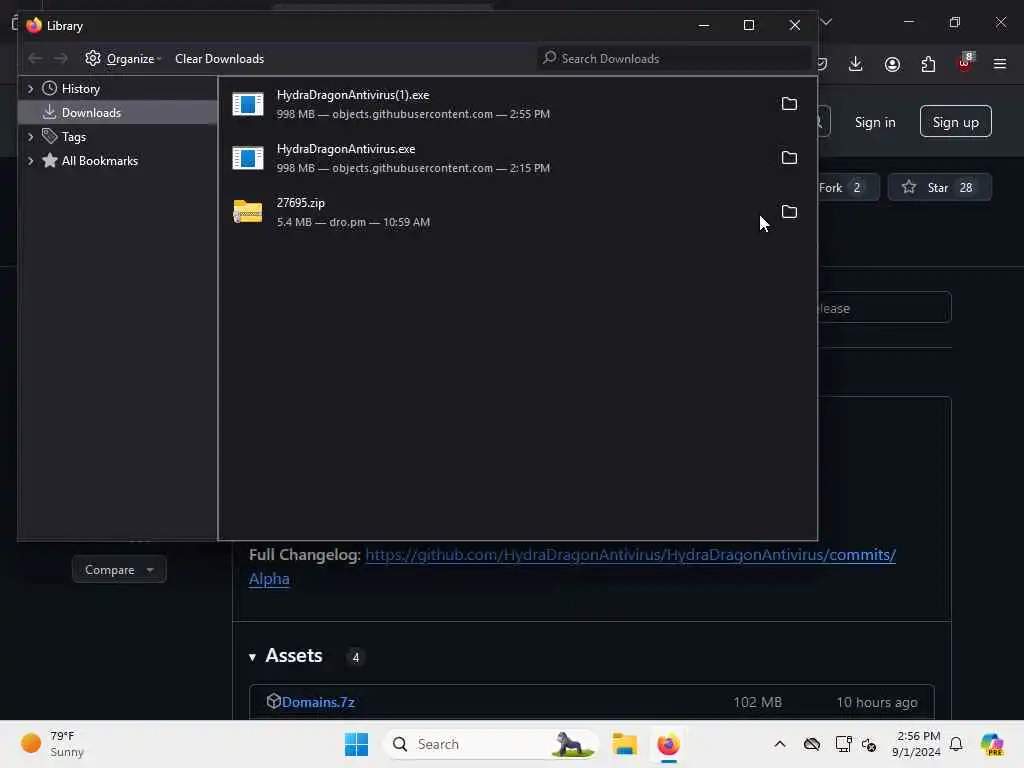Expand the All Bookmarks tree node
This screenshot has height=768, width=1024.
(30, 161)
